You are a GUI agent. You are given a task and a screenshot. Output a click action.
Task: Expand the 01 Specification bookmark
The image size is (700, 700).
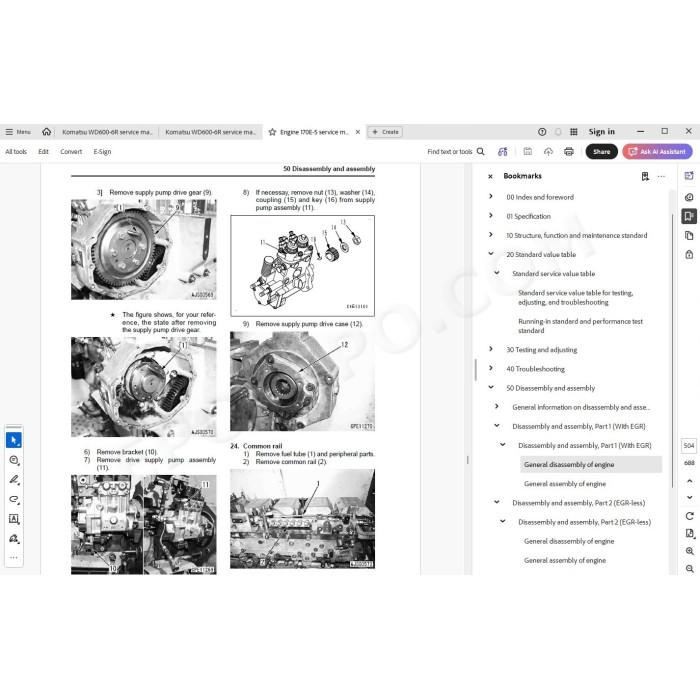coord(491,215)
